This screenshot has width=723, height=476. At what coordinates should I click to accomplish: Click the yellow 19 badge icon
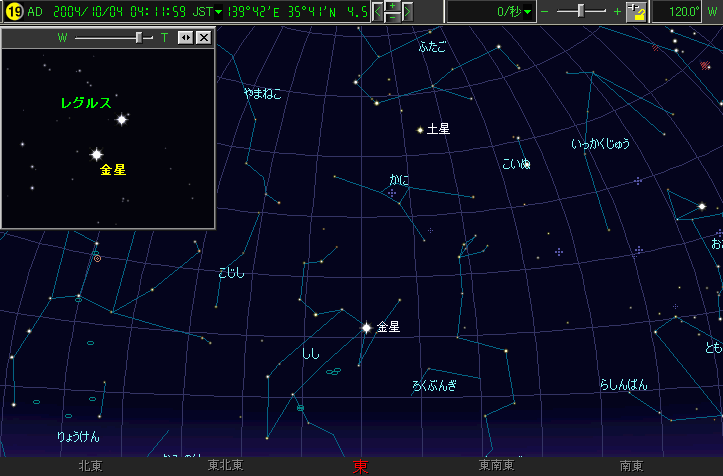tap(13, 12)
